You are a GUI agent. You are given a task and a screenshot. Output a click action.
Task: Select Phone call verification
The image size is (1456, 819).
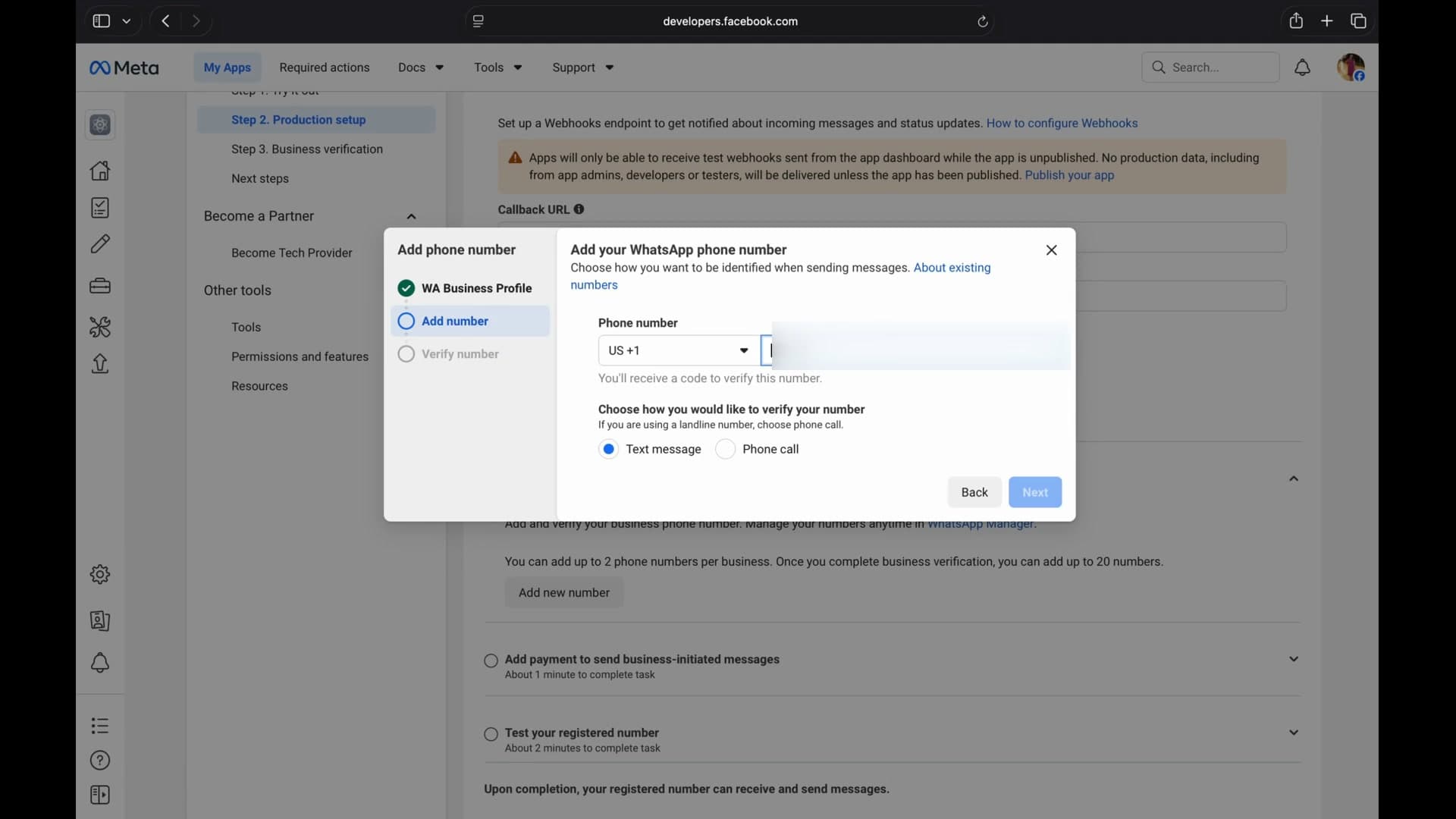(x=726, y=450)
